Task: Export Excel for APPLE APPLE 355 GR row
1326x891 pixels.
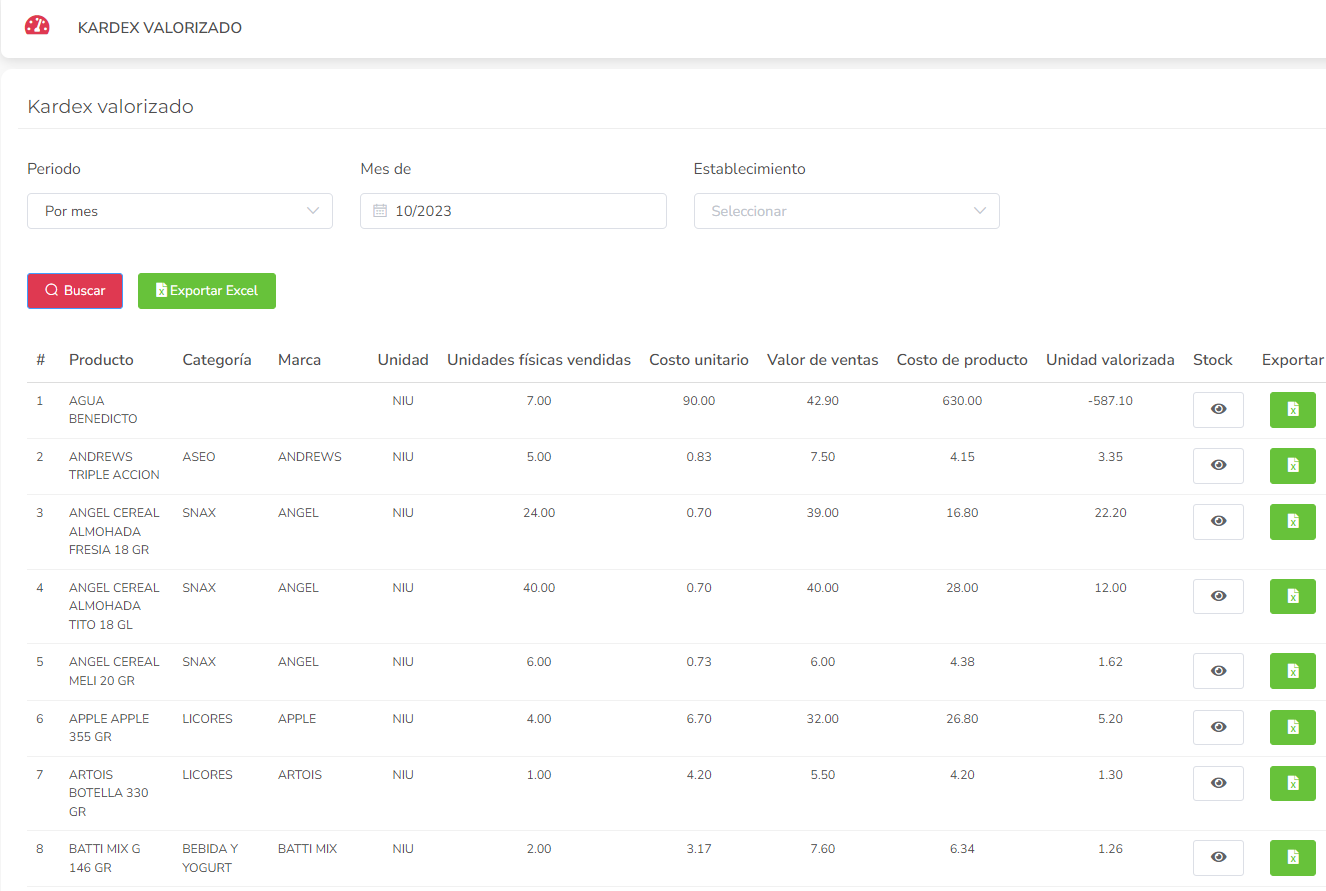Action: 1292,728
